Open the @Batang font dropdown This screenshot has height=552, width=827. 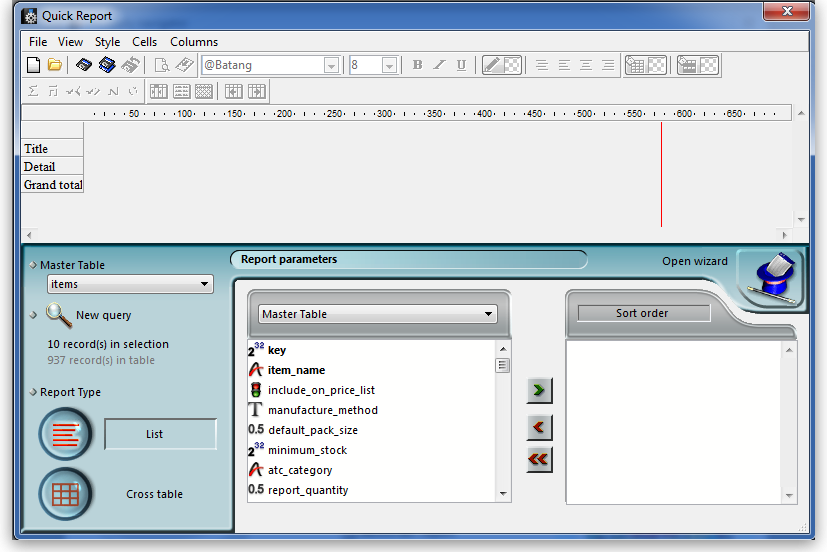[331, 66]
